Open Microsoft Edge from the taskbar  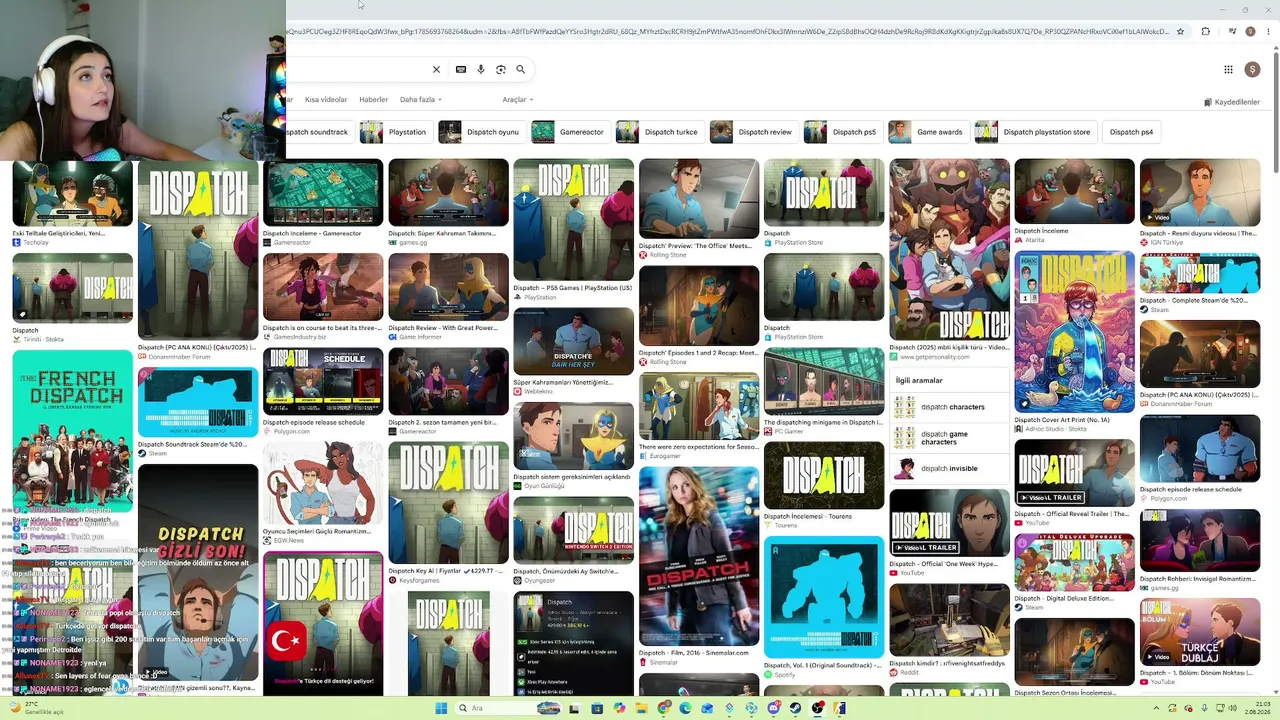[685, 708]
